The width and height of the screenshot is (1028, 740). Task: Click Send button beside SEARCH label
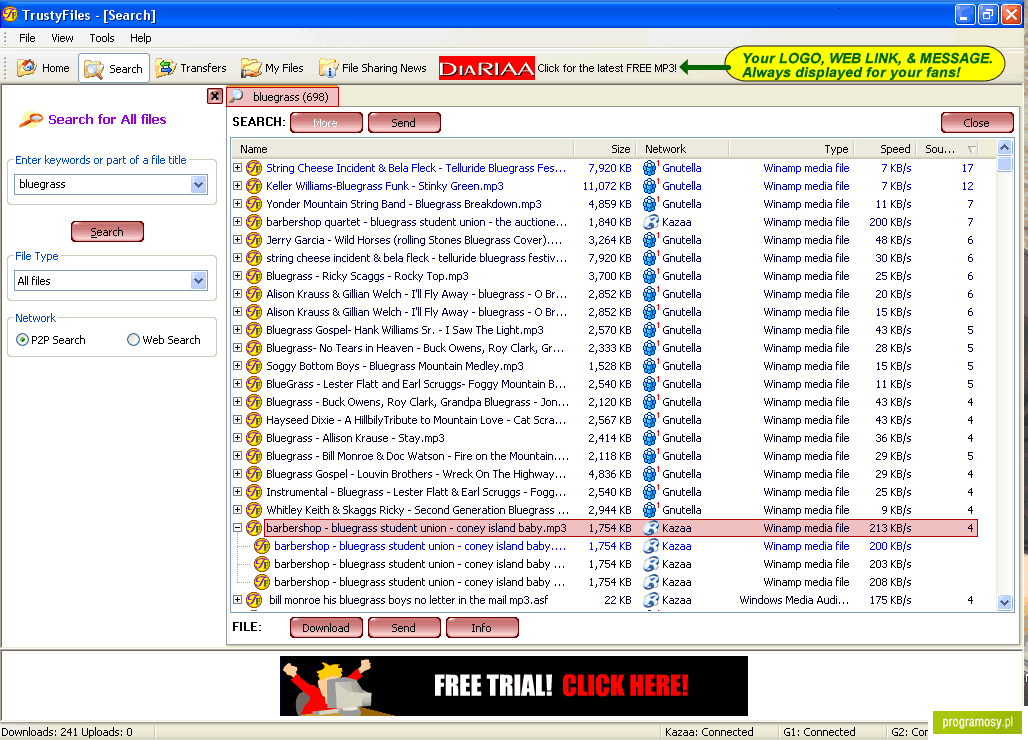pos(404,123)
